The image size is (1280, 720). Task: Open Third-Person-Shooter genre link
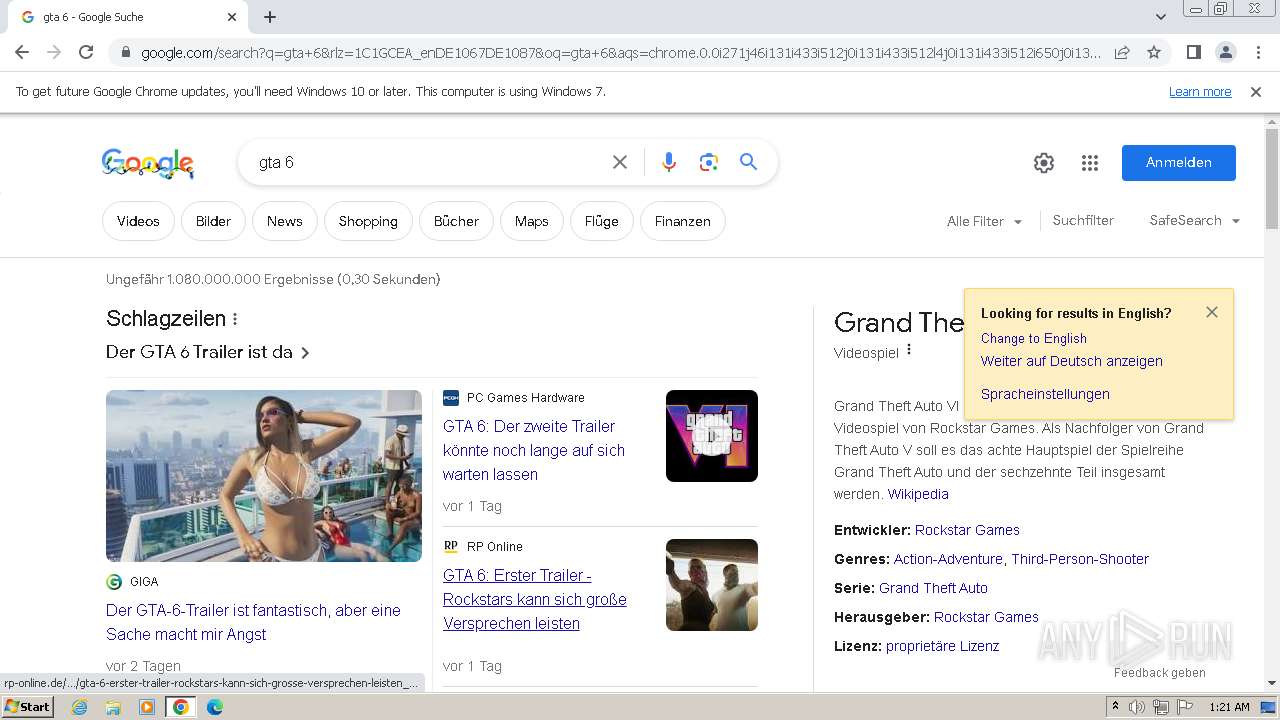click(1080, 559)
